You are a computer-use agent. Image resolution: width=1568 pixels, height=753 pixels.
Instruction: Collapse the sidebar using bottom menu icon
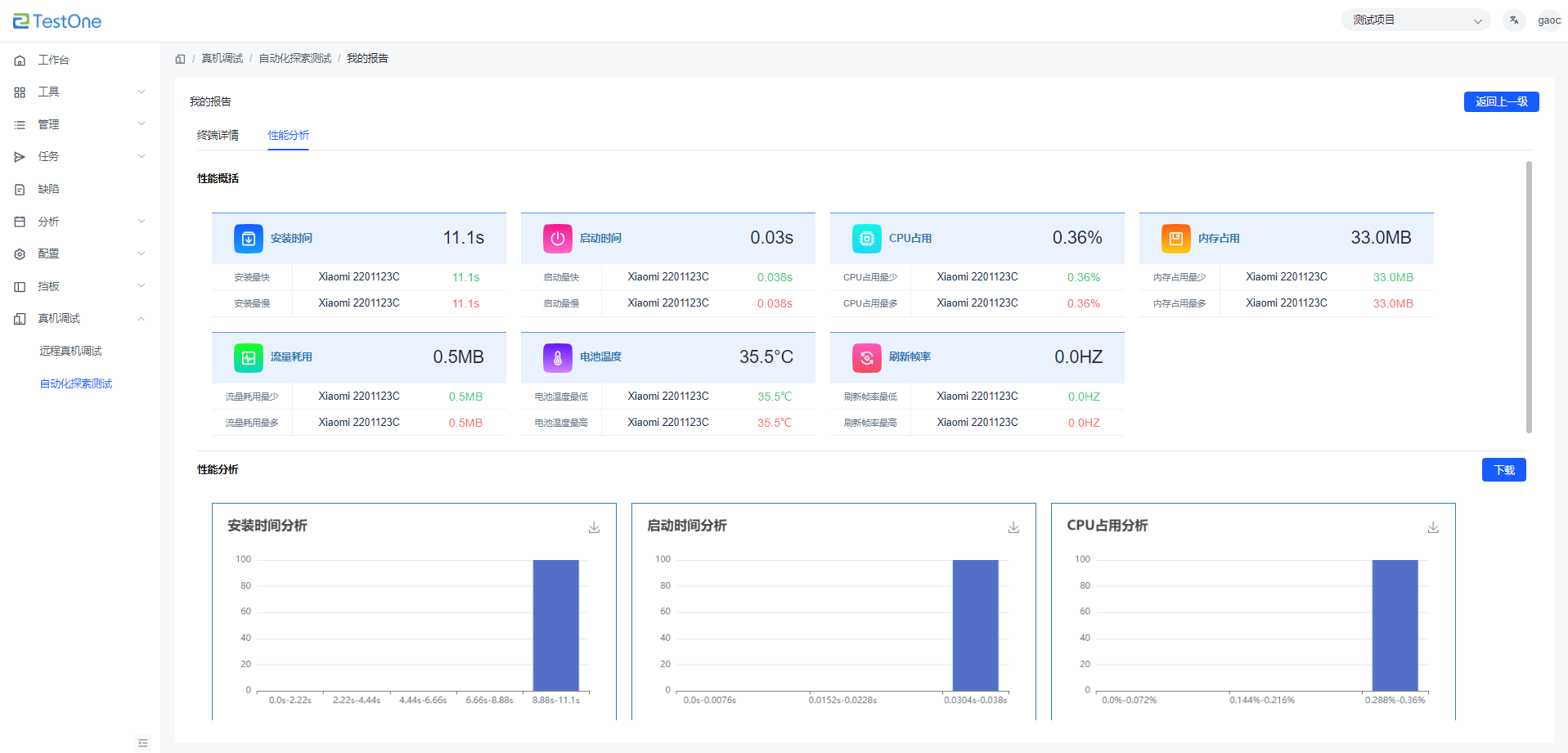point(143,742)
